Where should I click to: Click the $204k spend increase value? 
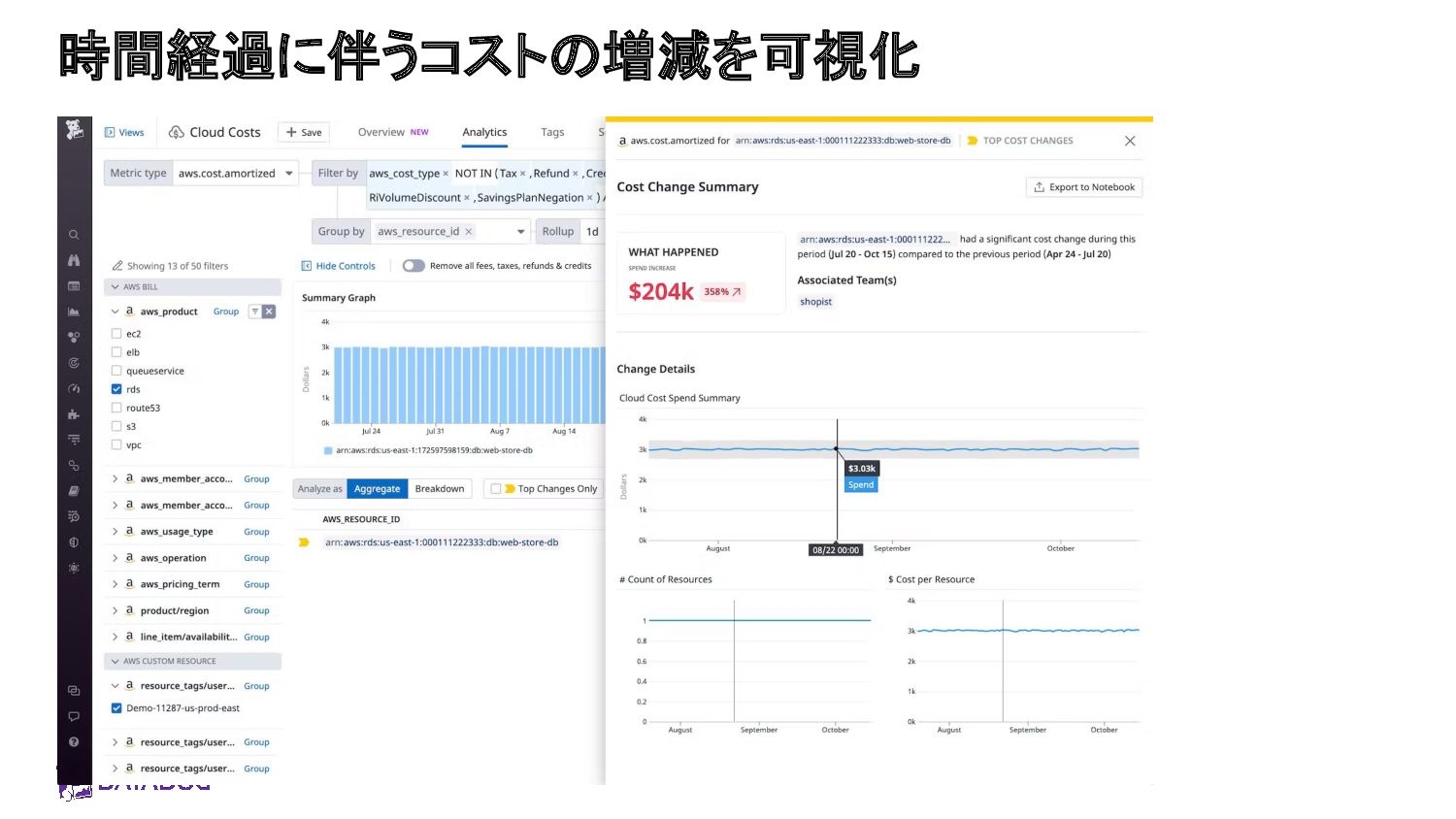(661, 291)
